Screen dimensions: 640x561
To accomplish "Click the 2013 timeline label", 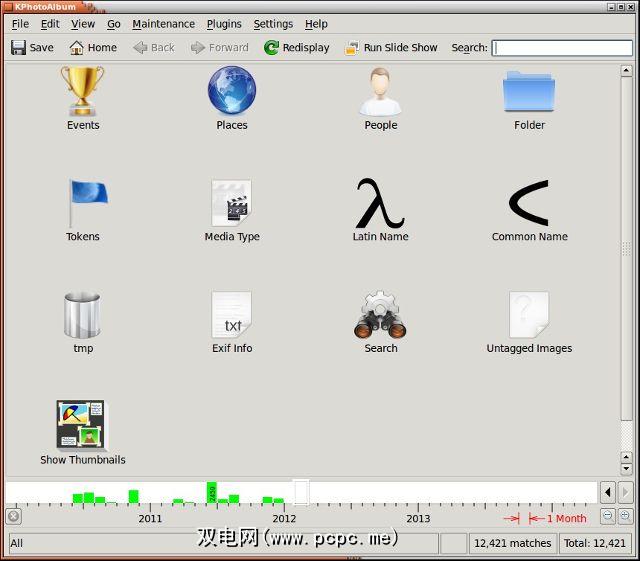I will point(418,519).
